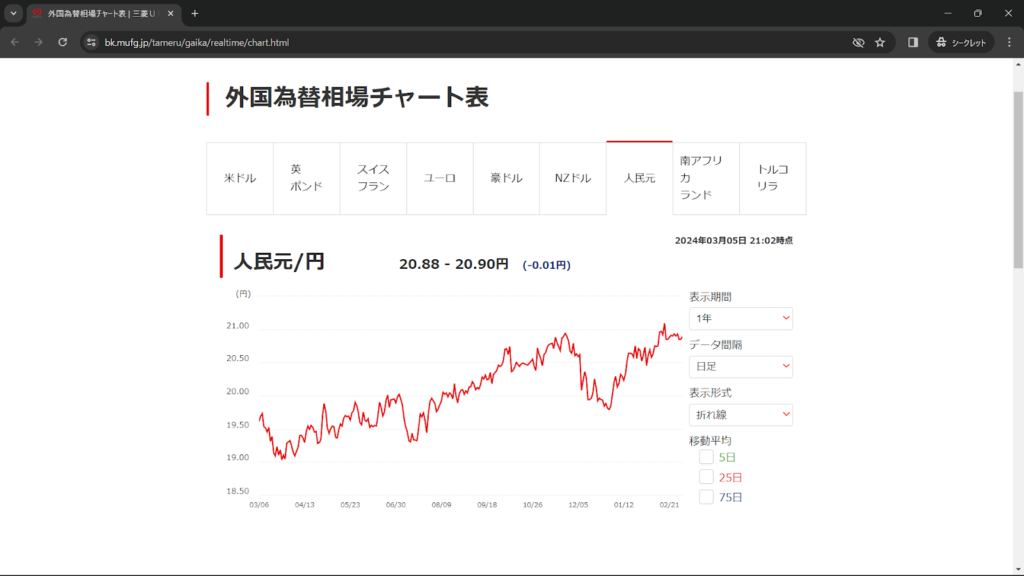Select the トルコリラ currency tab

tap(772, 178)
